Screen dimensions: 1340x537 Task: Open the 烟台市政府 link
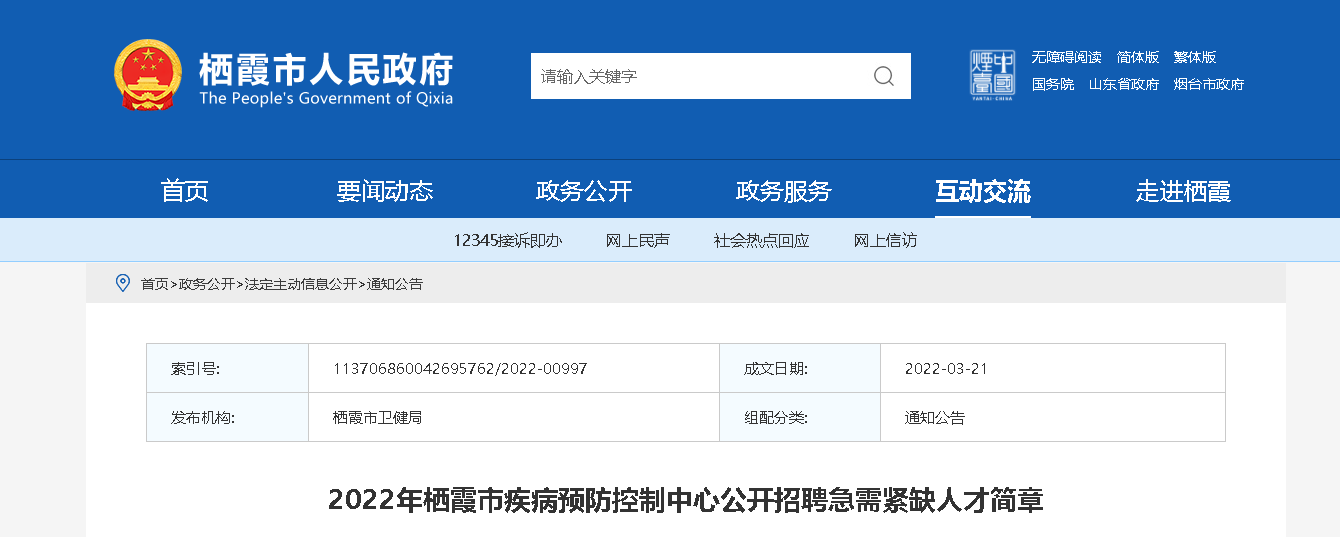[1209, 84]
